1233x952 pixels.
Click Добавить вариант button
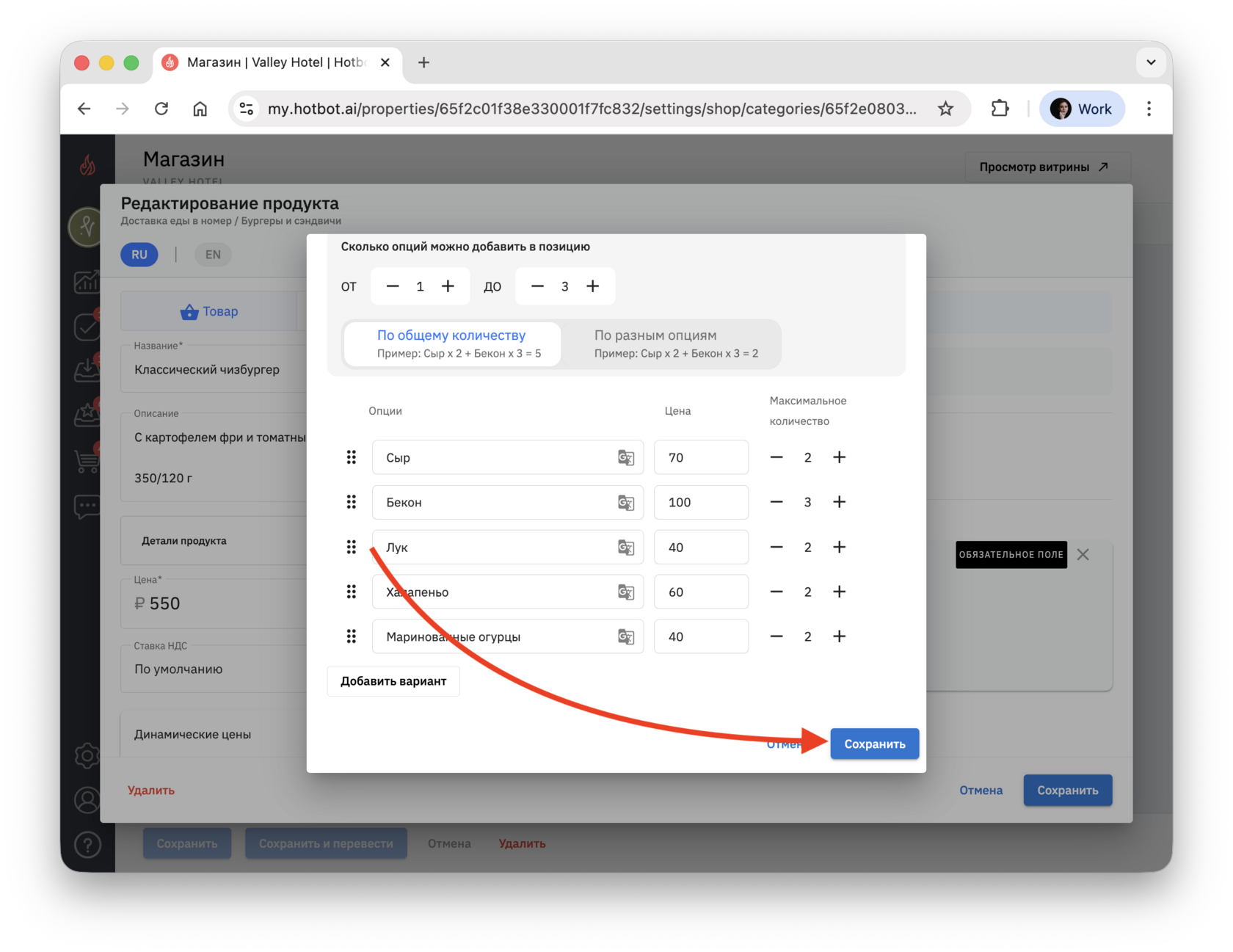(393, 681)
